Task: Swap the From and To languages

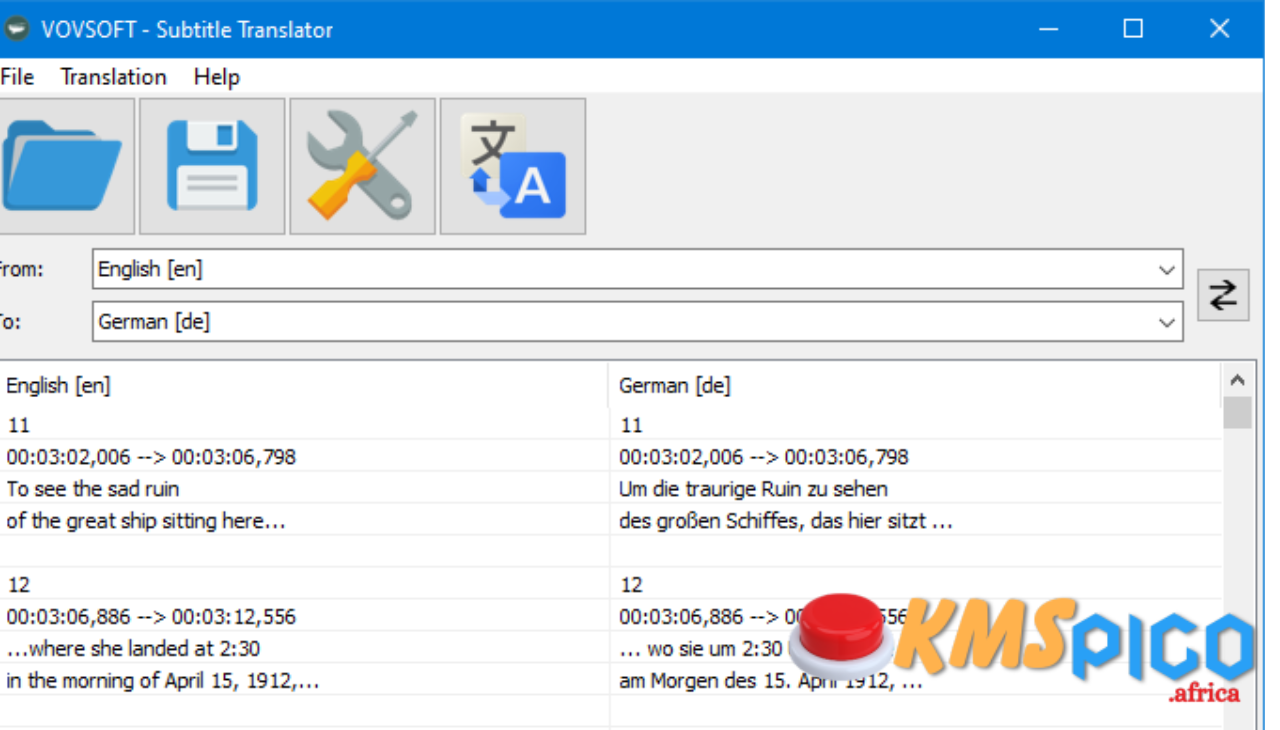Action: click(x=1223, y=295)
